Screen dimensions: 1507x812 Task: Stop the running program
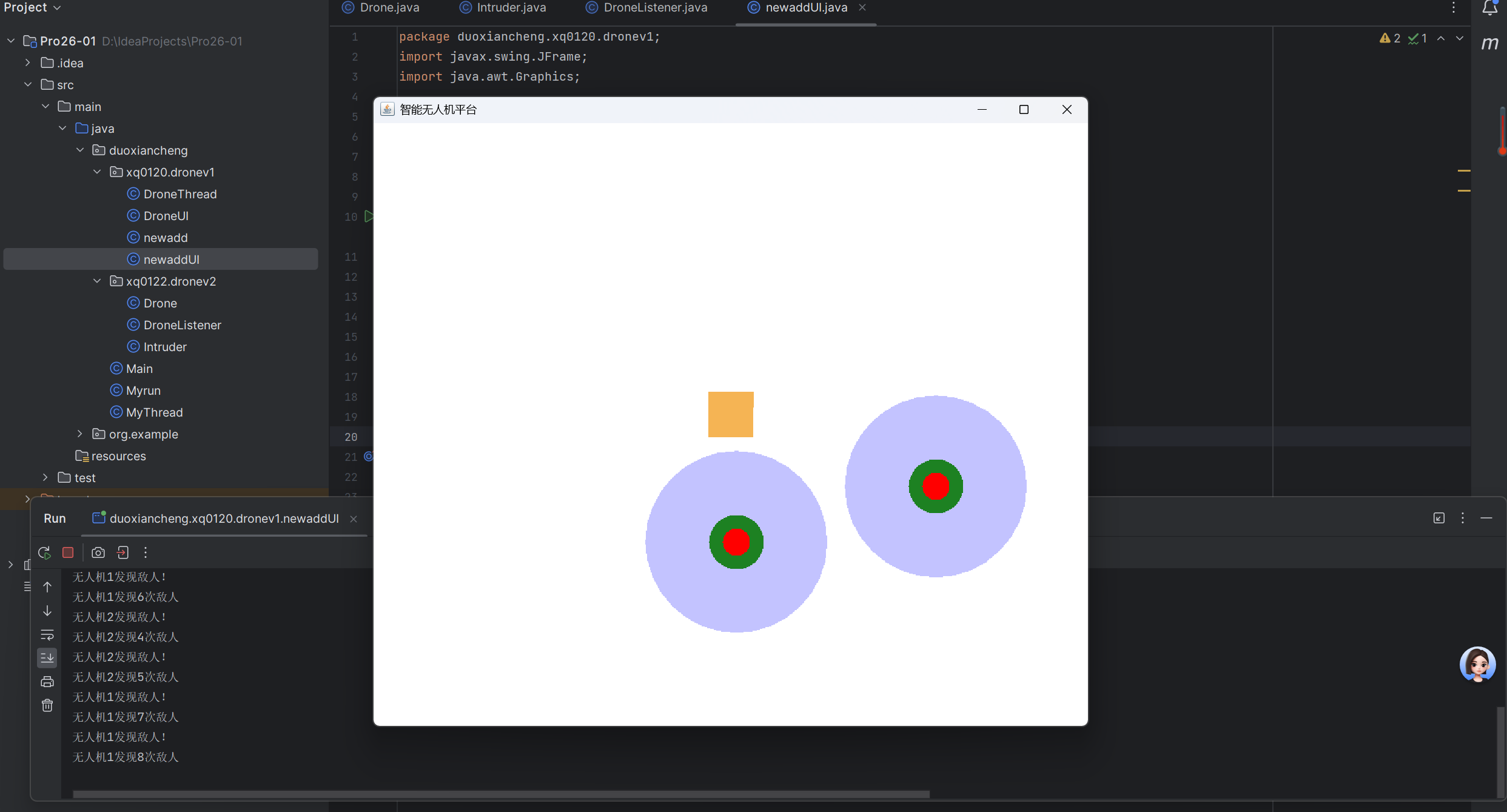pyautogui.click(x=68, y=552)
